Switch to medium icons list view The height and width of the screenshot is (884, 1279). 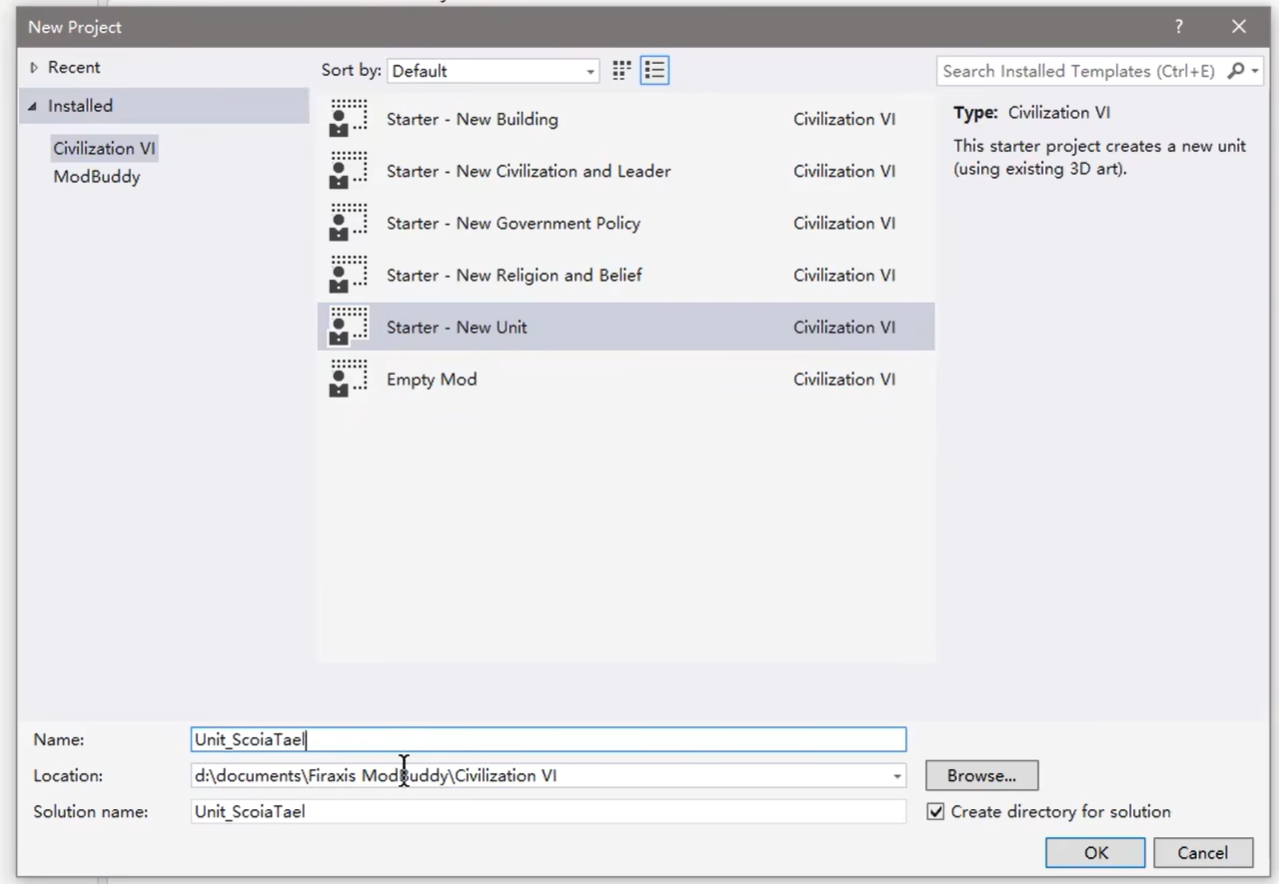pyautogui.click(x=654, y=70)
